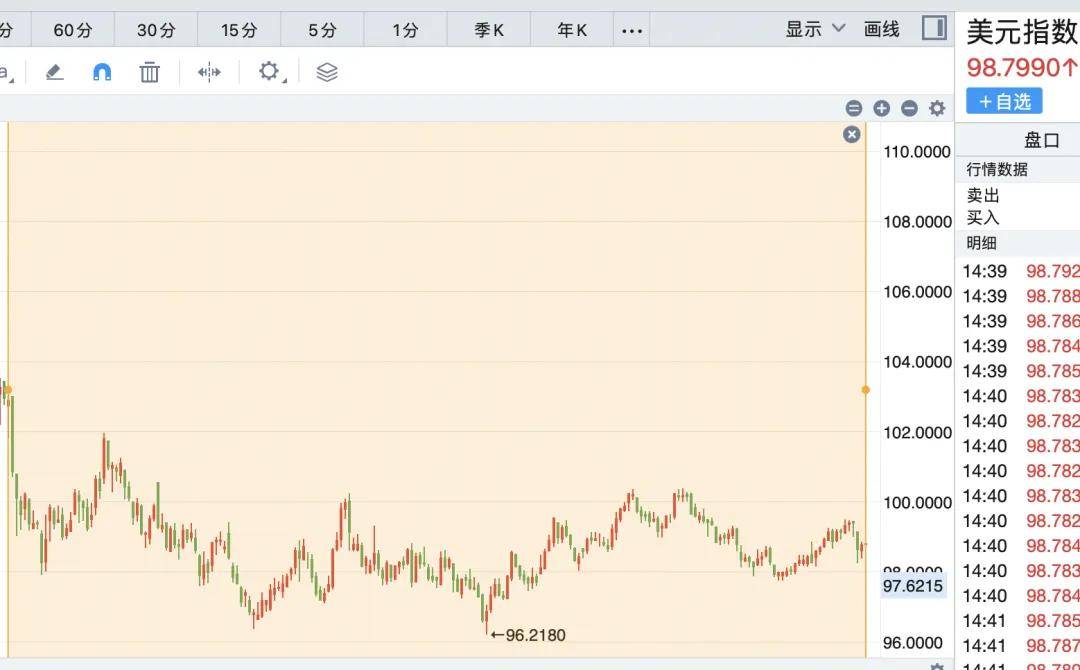Viewport: 1080px width, 670px height.
Task: Switch to the 60分 timeframe tab
Action: [x=72, y=30]
